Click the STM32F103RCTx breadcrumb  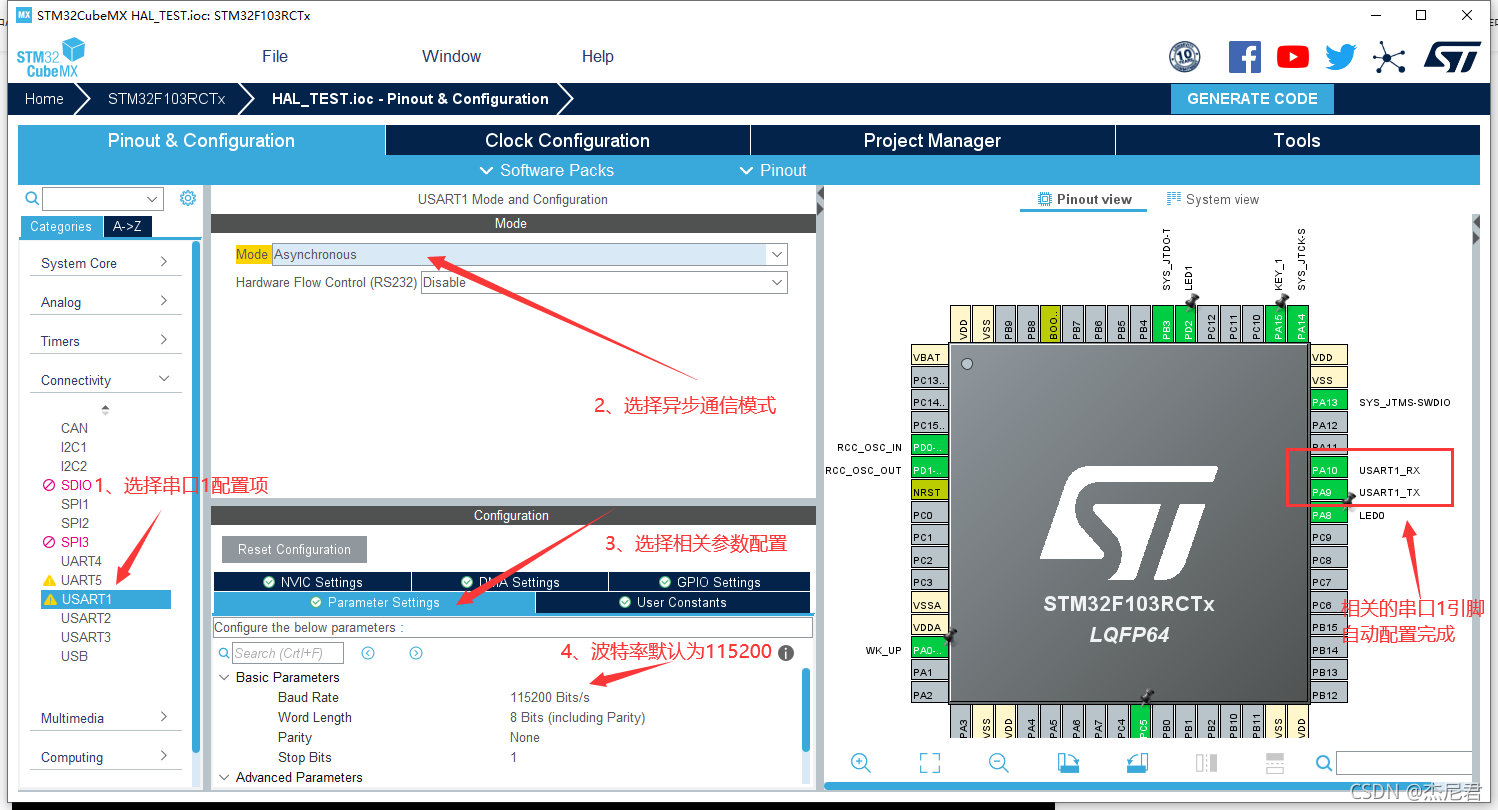(x=167, y=99)
